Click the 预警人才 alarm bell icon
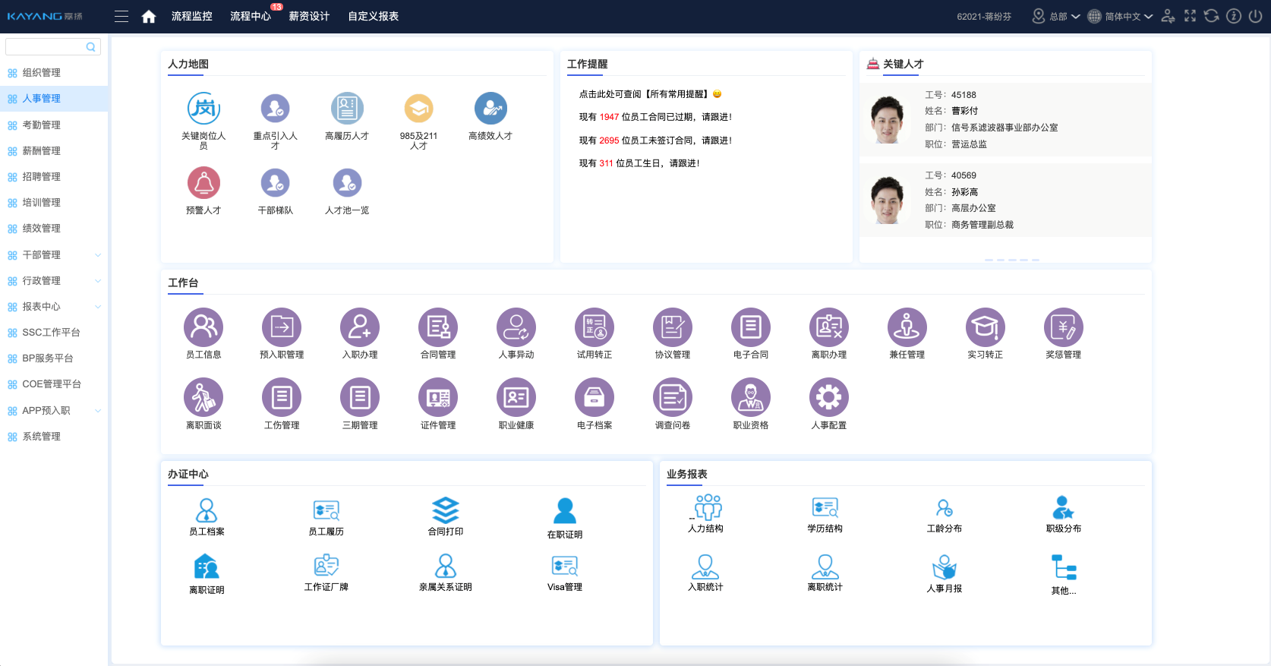 click(x=203, y=183)
